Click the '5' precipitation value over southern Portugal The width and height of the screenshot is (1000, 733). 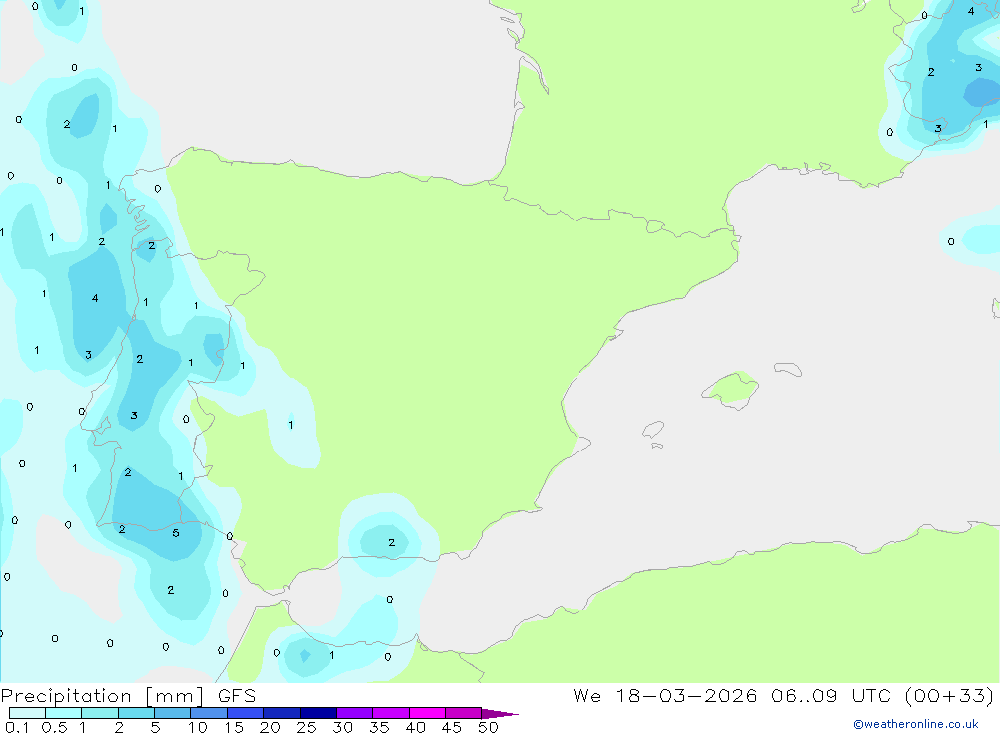(176, 533)
